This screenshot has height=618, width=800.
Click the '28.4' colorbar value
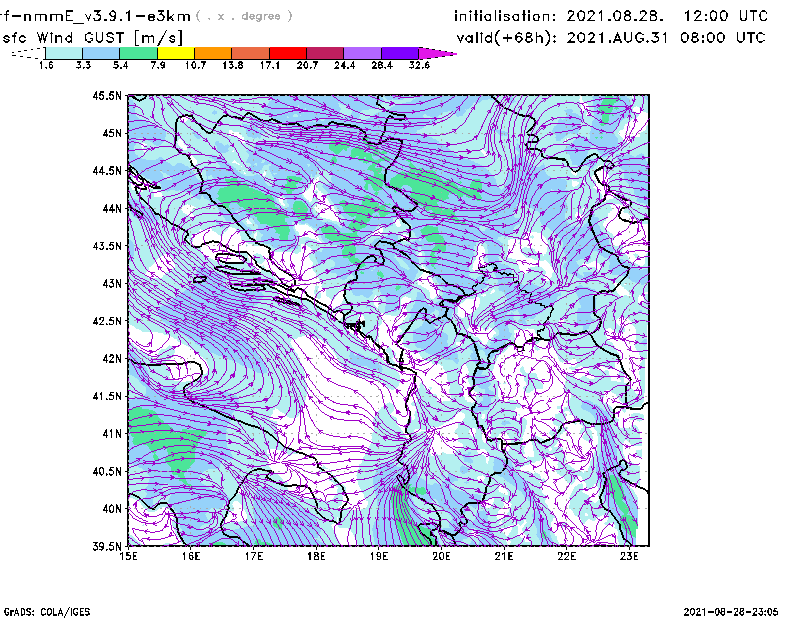(382, 65)
